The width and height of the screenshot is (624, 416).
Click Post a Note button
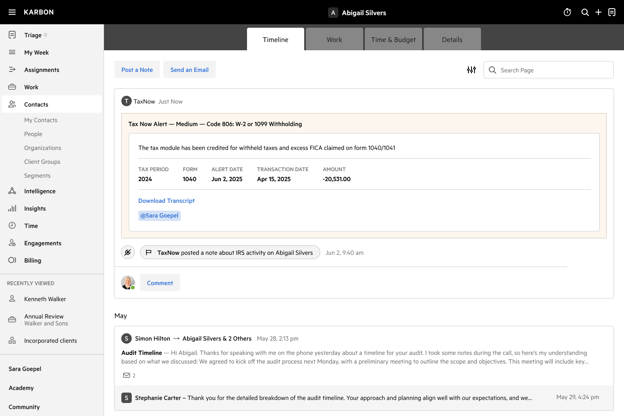[137, 70]
